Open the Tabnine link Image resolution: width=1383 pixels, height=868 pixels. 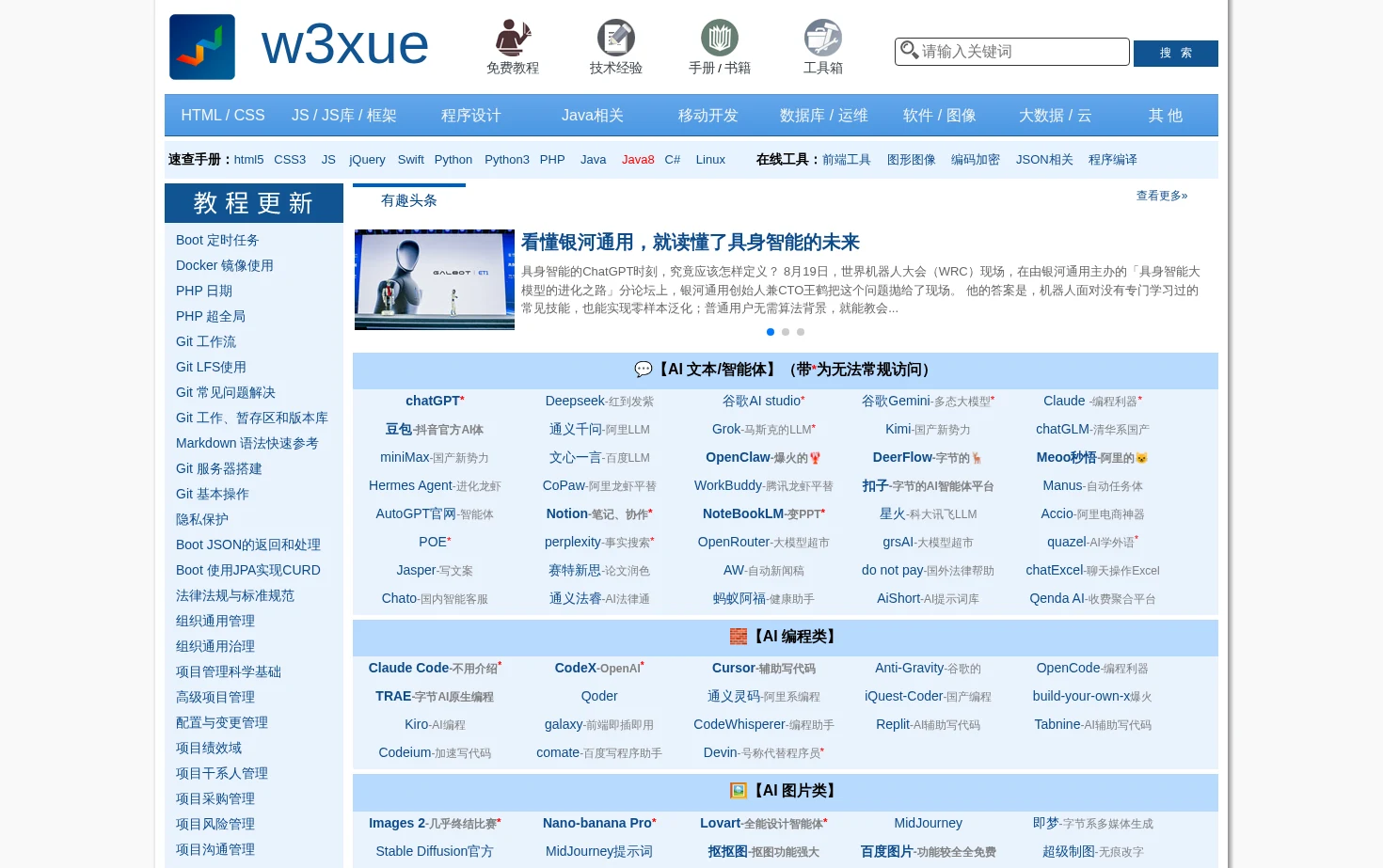(x=1092, y=725)
